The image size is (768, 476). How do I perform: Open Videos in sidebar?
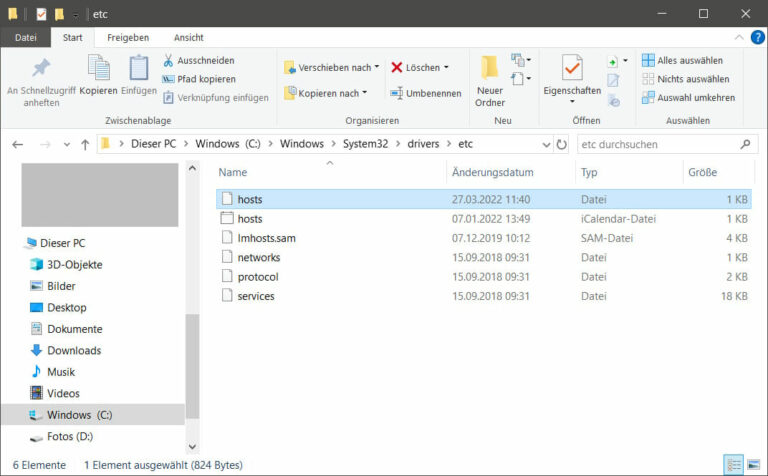click(54, 393)
